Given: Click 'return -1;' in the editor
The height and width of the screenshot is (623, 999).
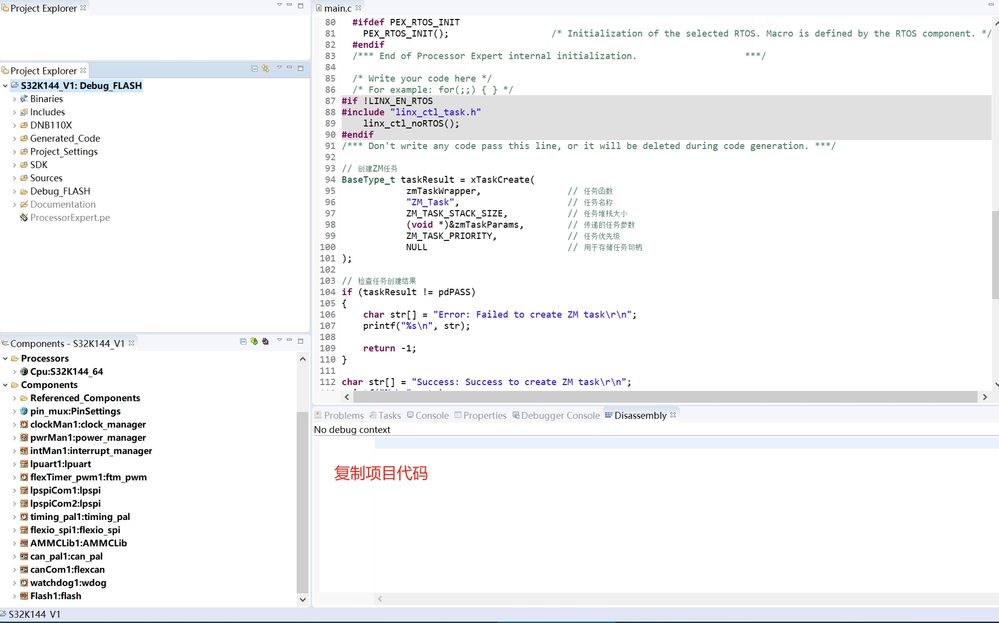Looking at the screenshot, I should pos(389,348).
